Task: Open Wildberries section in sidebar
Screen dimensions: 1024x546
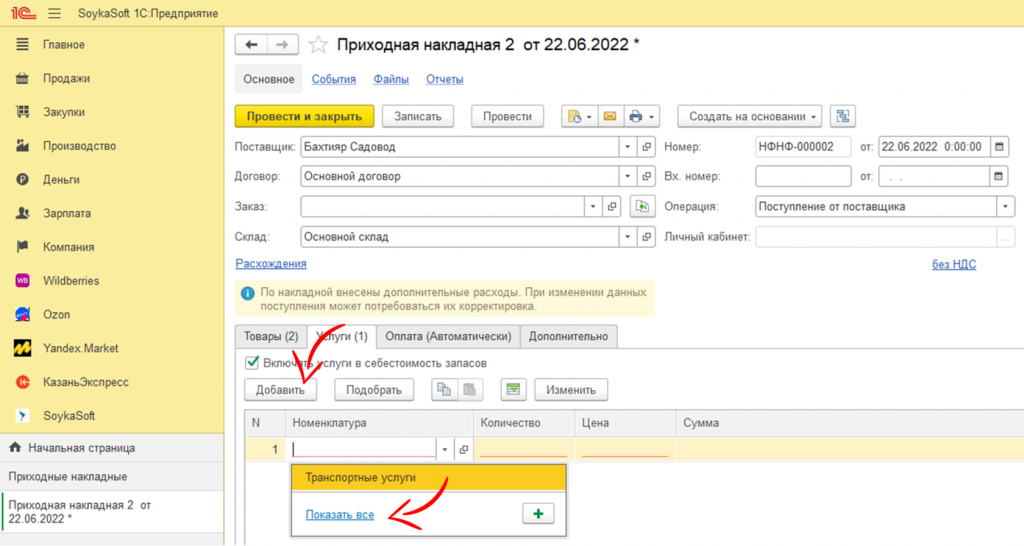Action: 71,281
